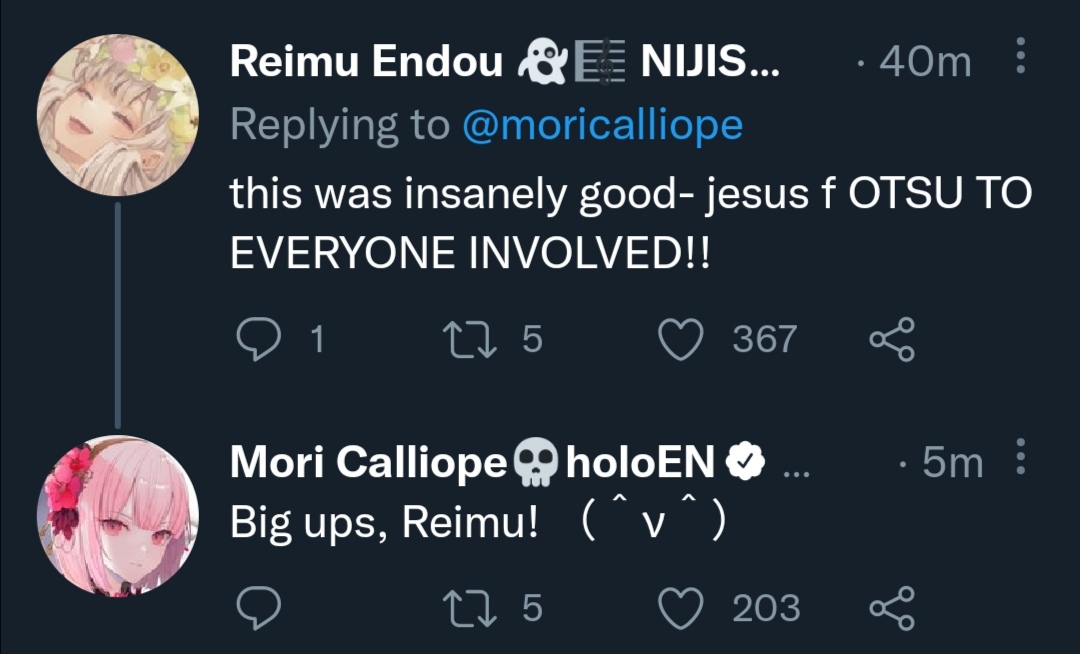
Task: View Mori Calliope's profile picture
Action: (x=118, y=516)
